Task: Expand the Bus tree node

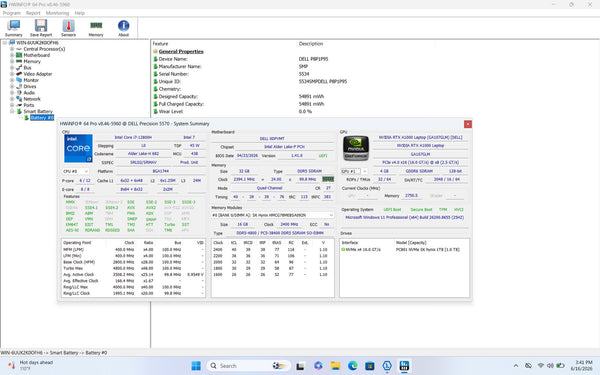Action: tap(11, 68)
